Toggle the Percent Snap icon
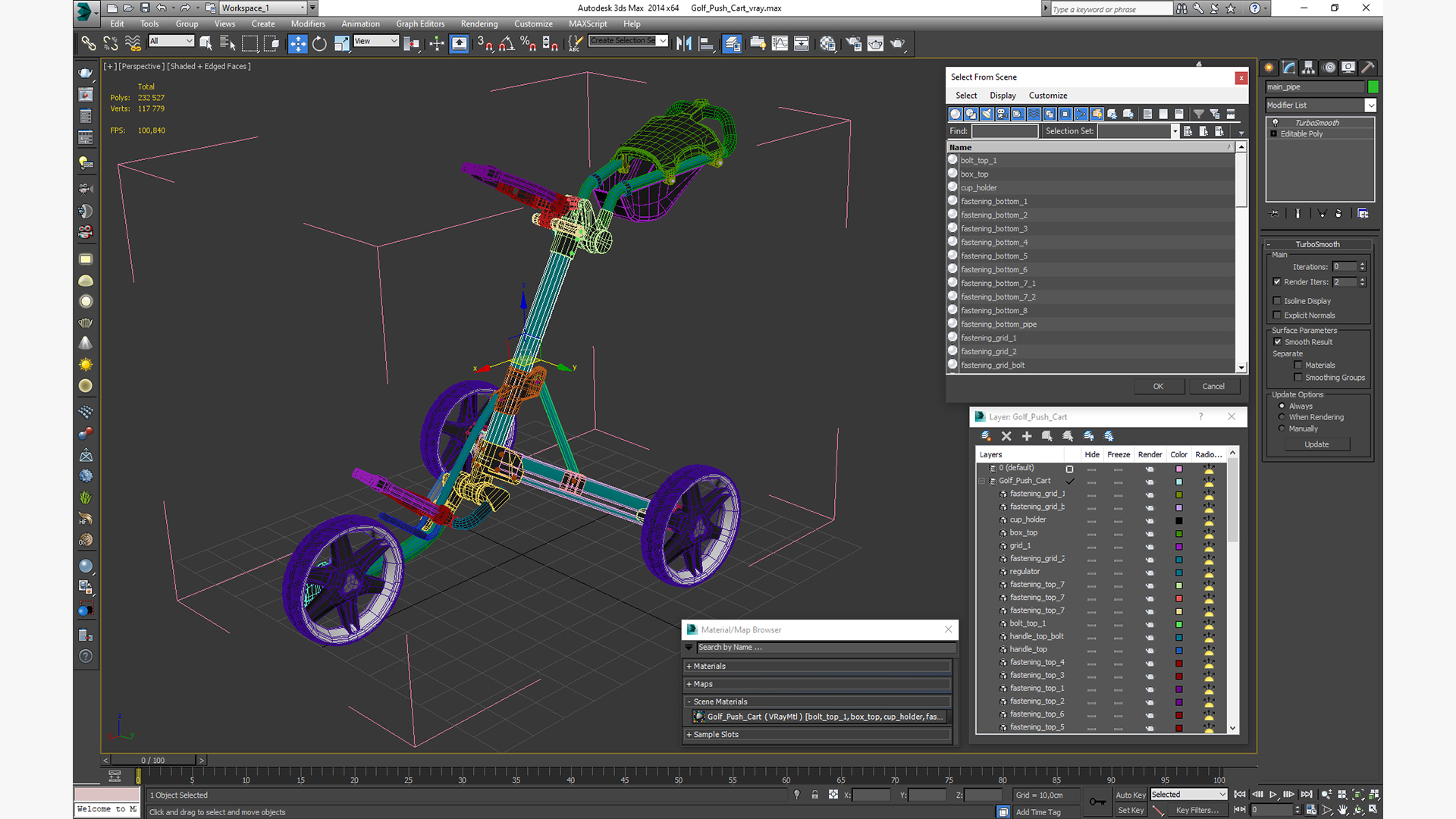1456x819 pixels. click(528, 43)
